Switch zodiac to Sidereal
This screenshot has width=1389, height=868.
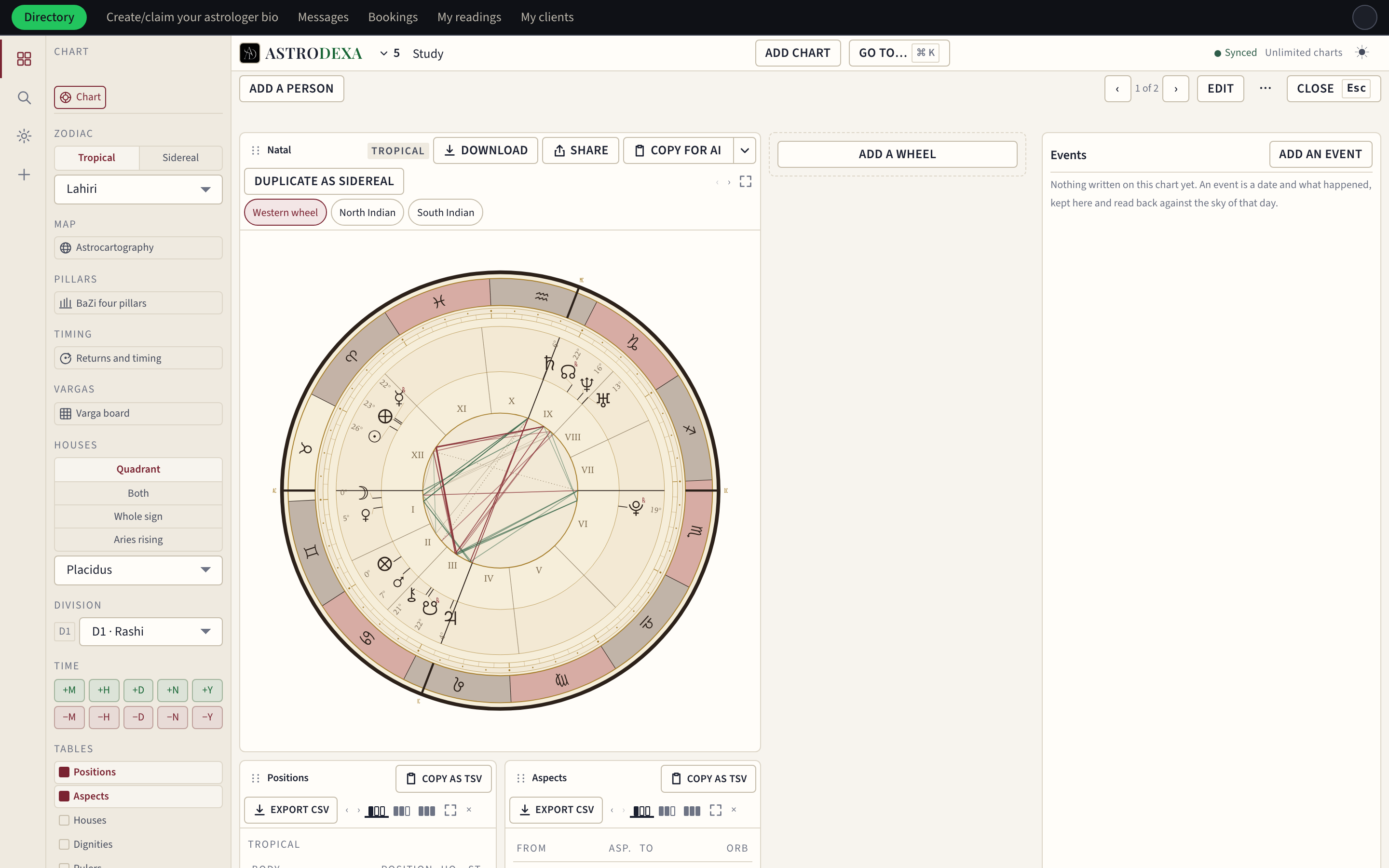point(180,158)
